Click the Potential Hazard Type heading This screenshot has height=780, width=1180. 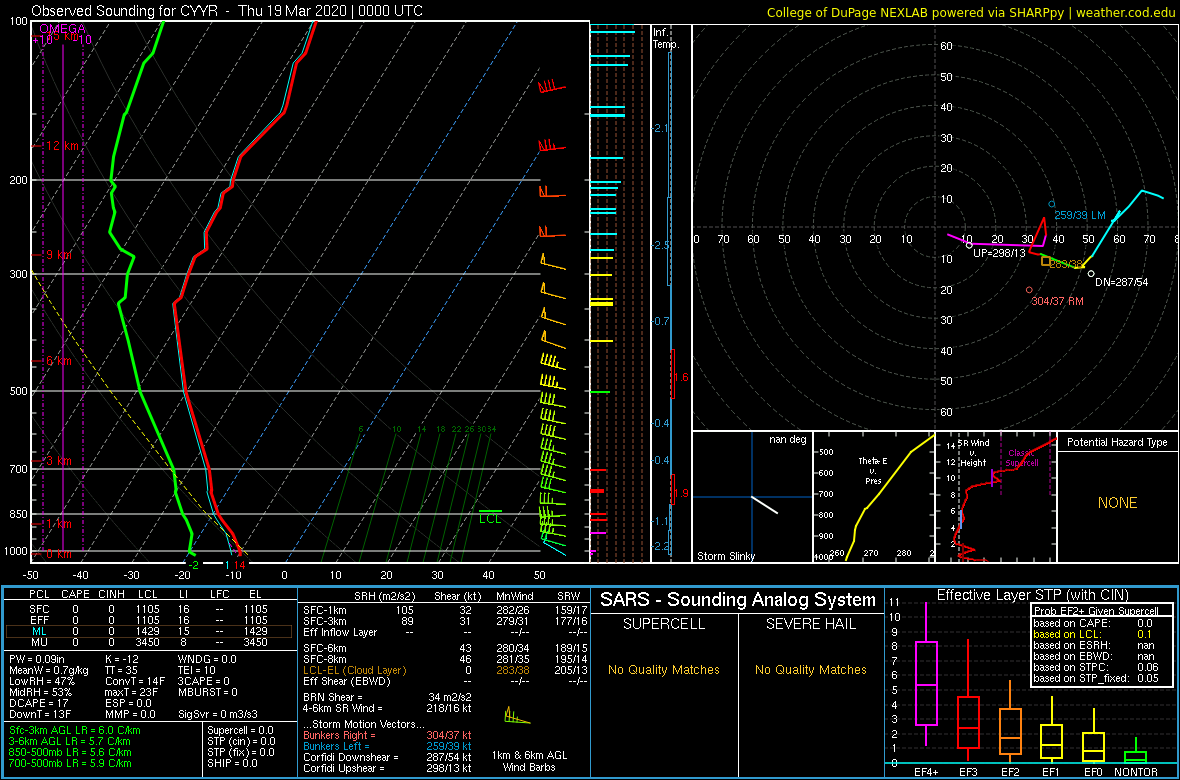(1118, 443)
